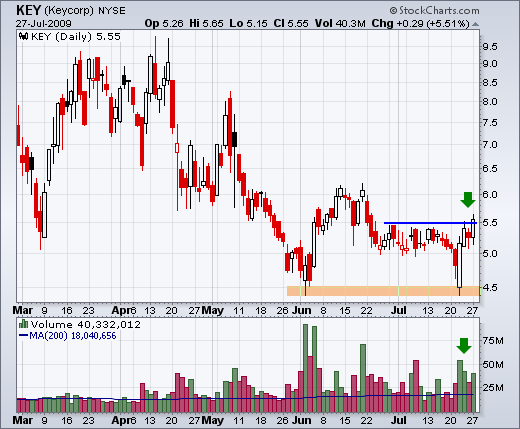The width and height of the screenshot is (520, 429).
Task: Click the 6.0 price axis label
Action: pos(490,194)
